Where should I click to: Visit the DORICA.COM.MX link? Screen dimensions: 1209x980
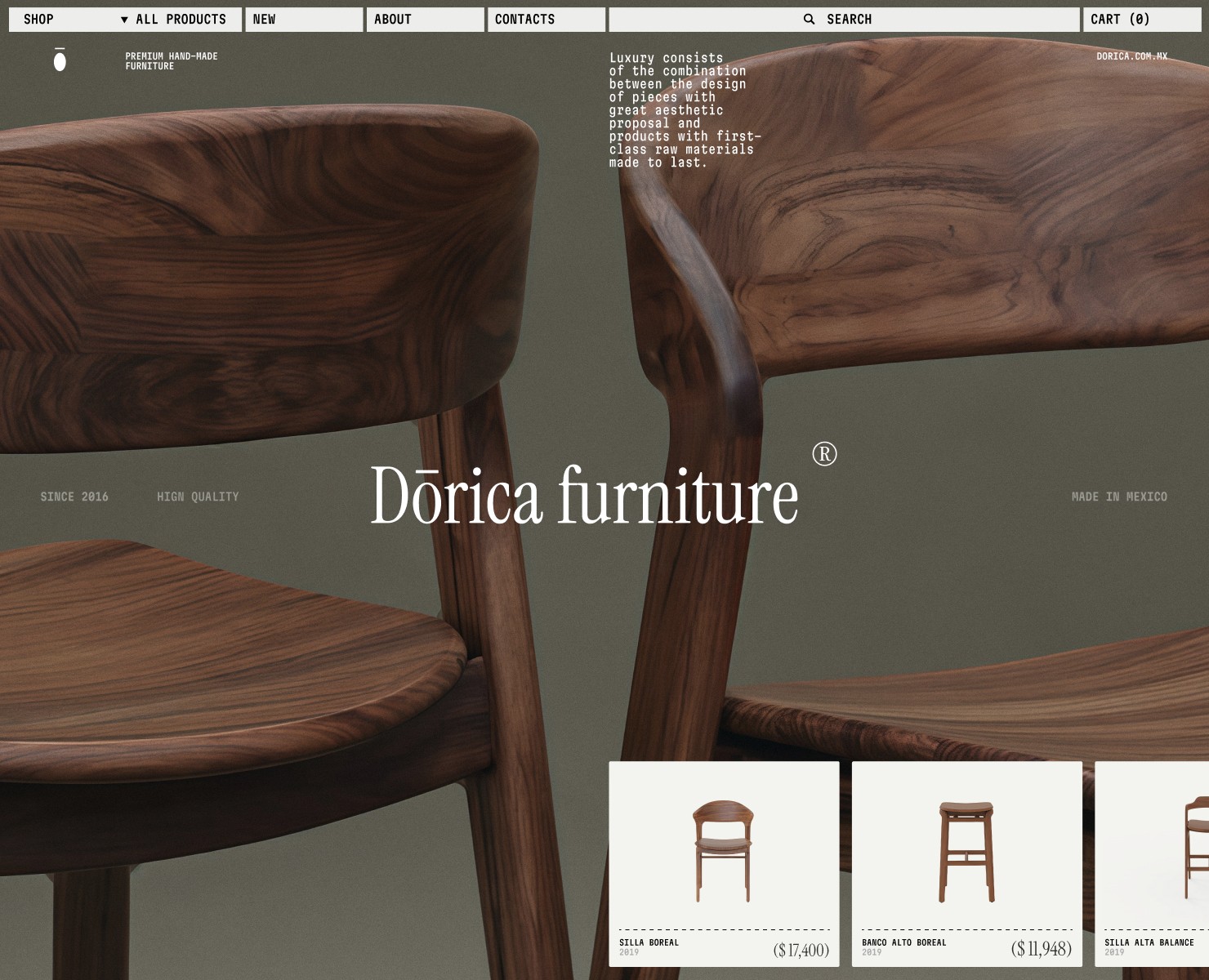[1132, 57]
